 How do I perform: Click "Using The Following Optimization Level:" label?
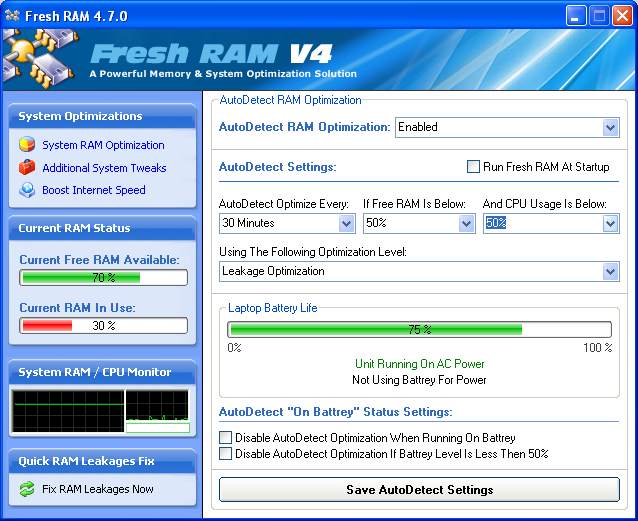coord(313,252)
